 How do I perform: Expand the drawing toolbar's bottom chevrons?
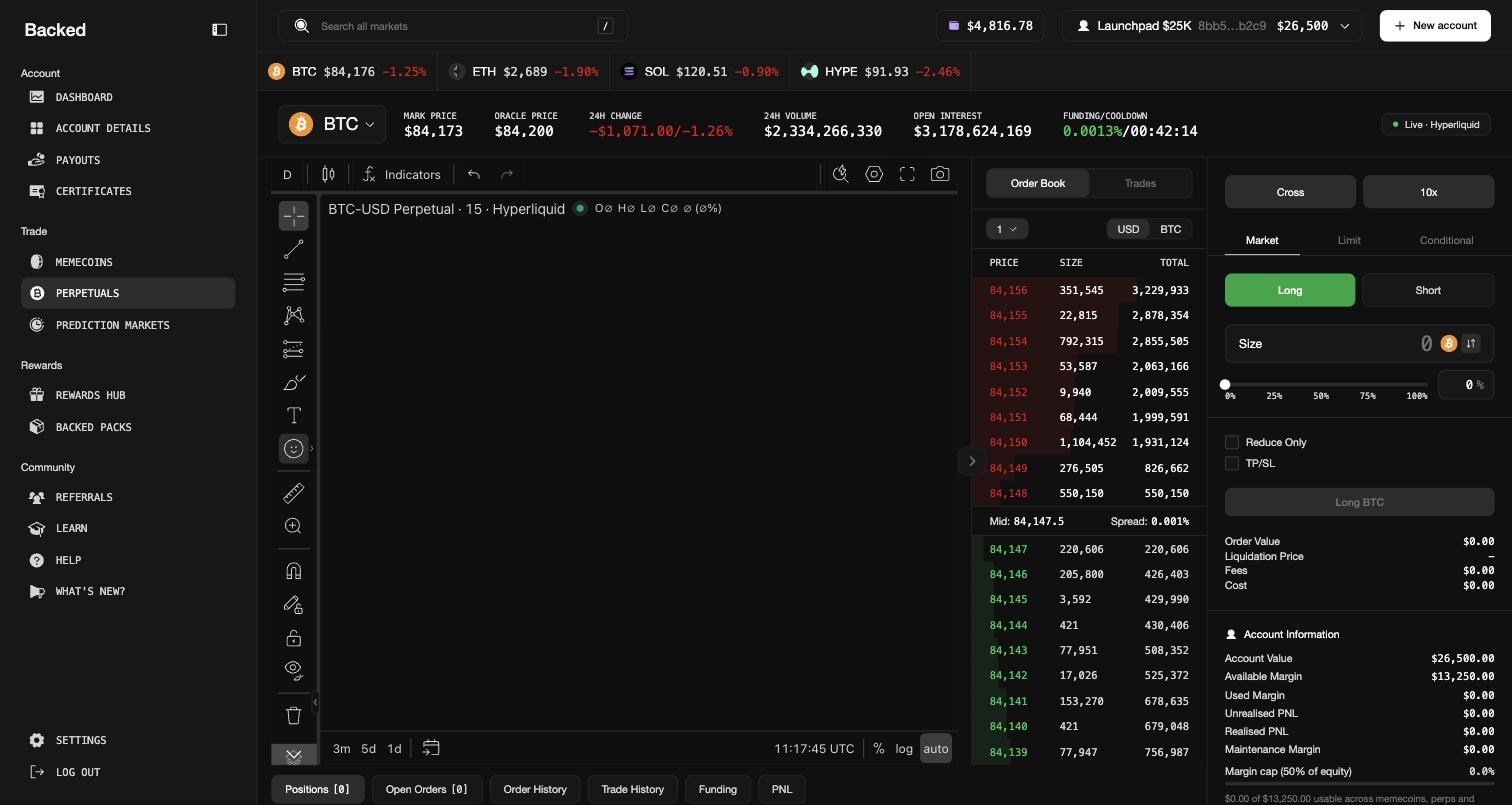294,755
